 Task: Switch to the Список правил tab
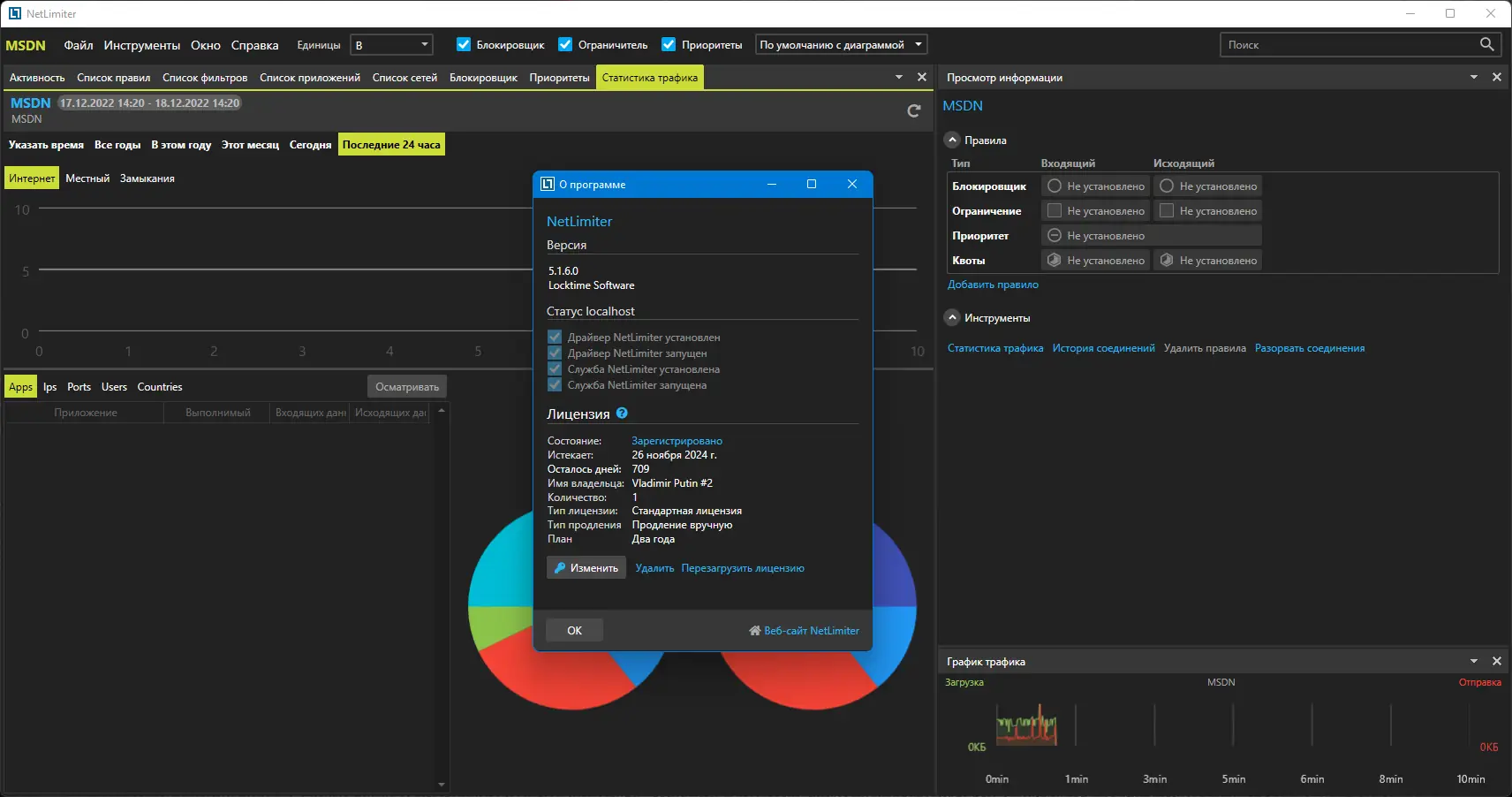113,78
